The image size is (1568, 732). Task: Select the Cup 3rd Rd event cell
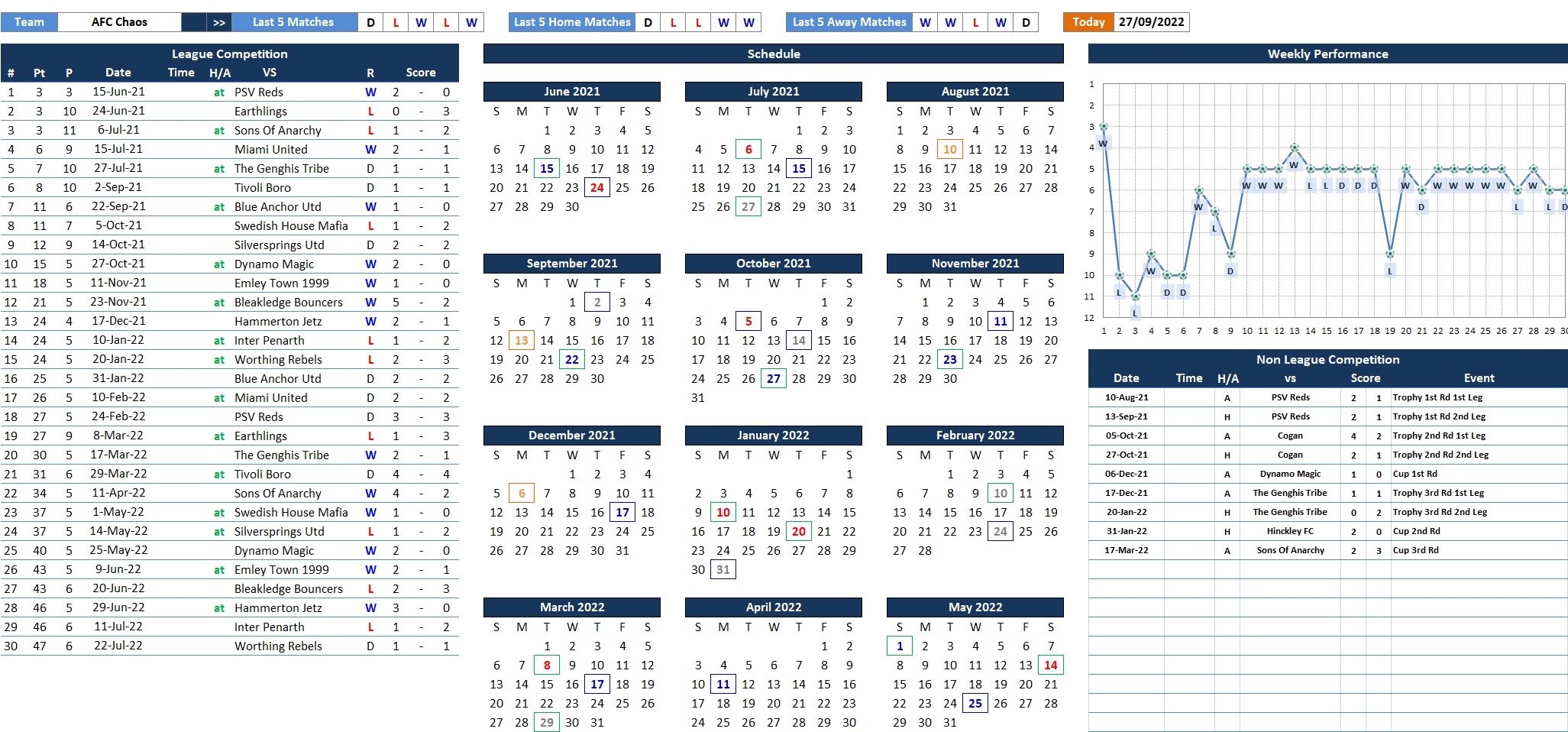(1415, 551)
